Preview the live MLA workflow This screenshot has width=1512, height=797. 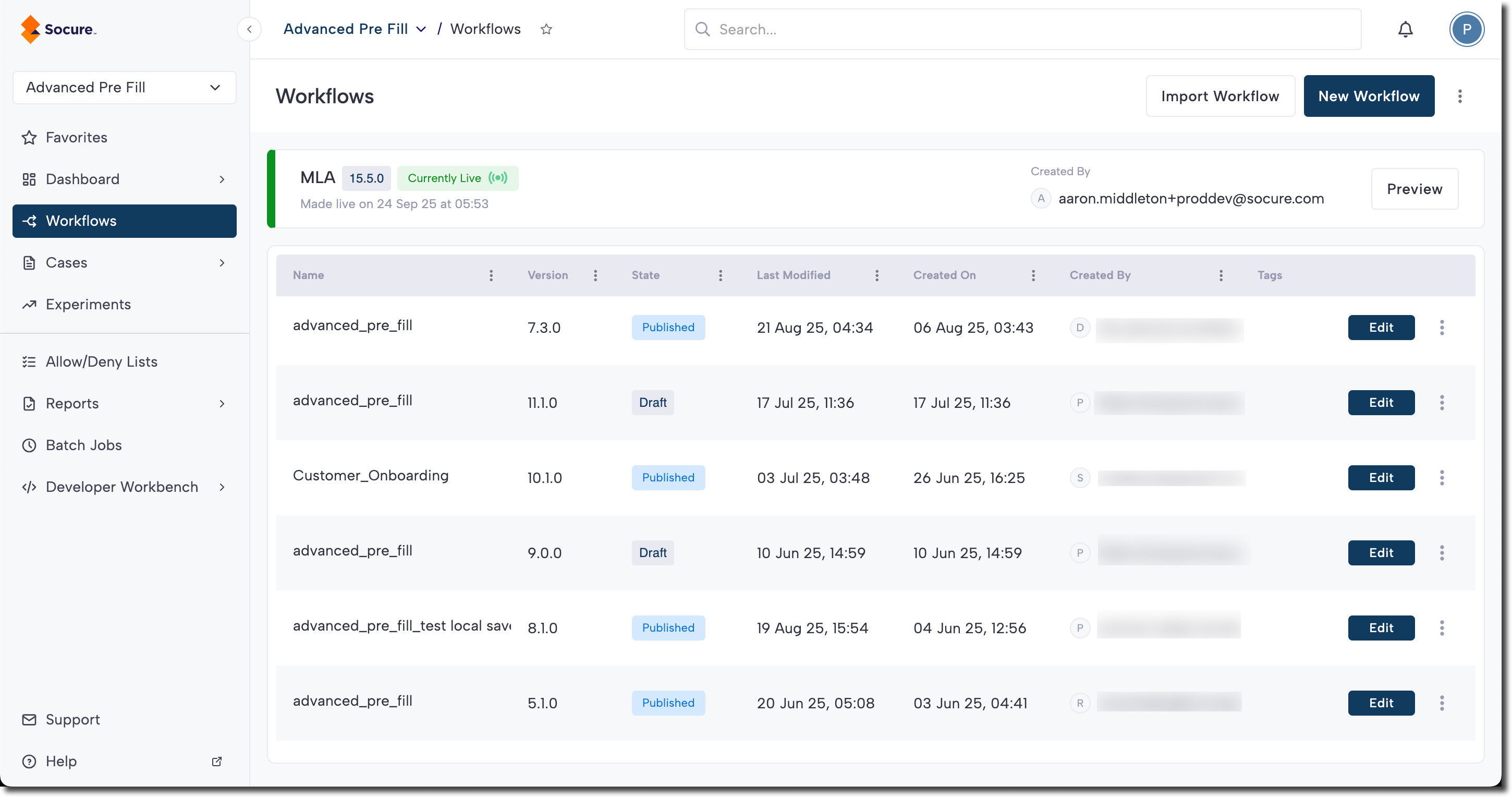pyautogui.click(x=1414, y=189)
